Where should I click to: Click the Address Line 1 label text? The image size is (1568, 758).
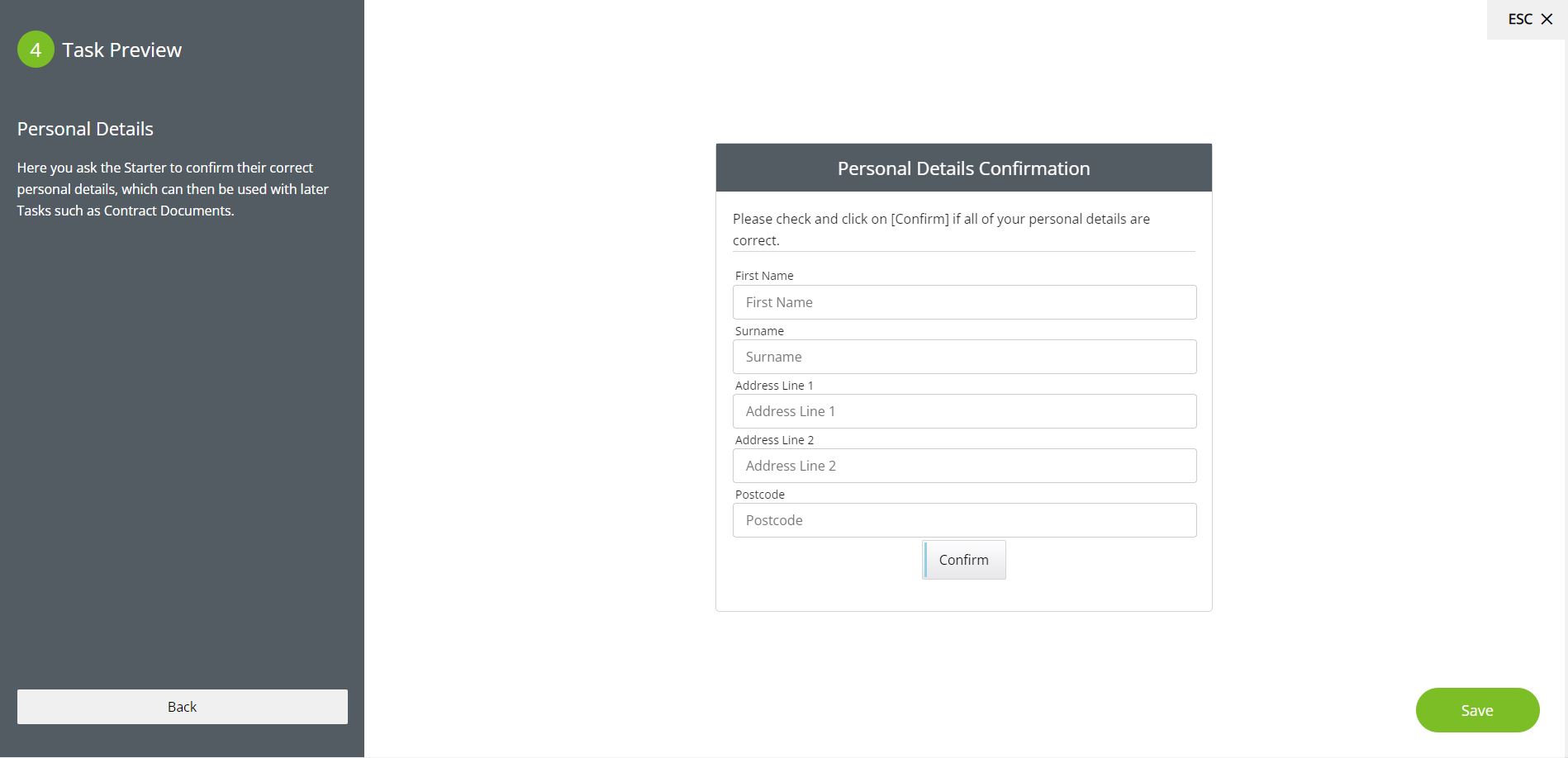[774, 386]
